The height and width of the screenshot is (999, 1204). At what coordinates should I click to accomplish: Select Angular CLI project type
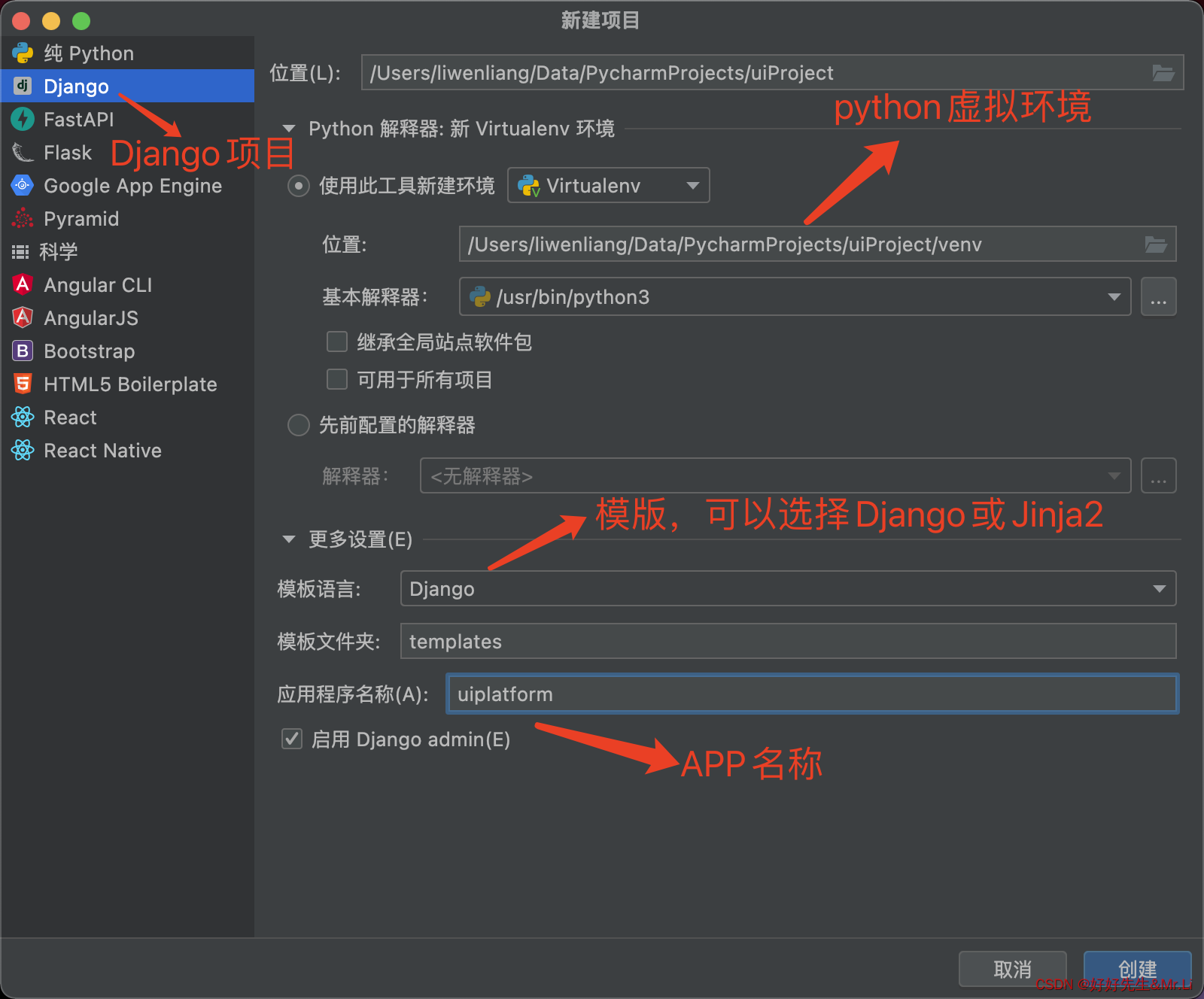pyautogui.click(x=127, y=284)
